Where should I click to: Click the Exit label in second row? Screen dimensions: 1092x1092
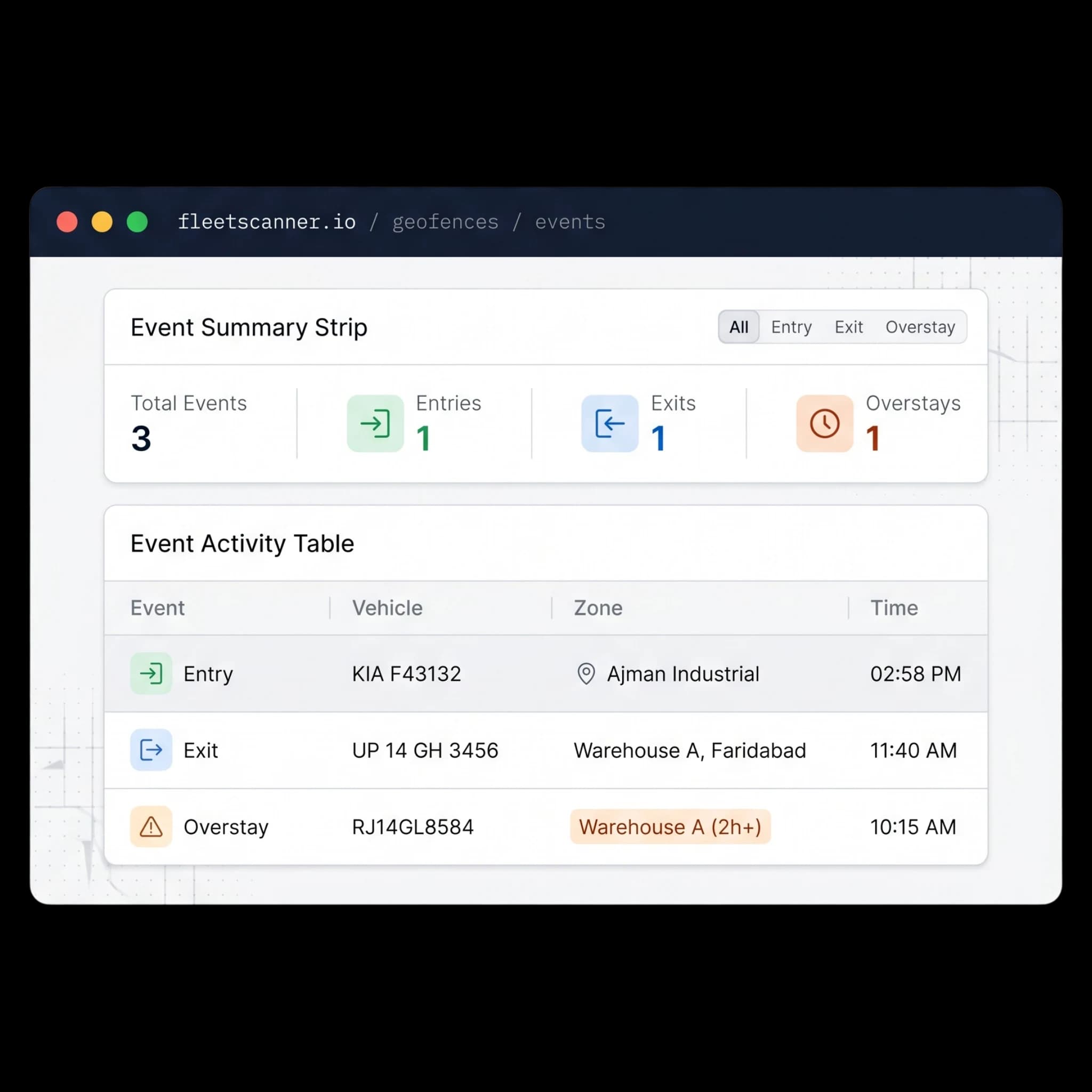[200, 750]
